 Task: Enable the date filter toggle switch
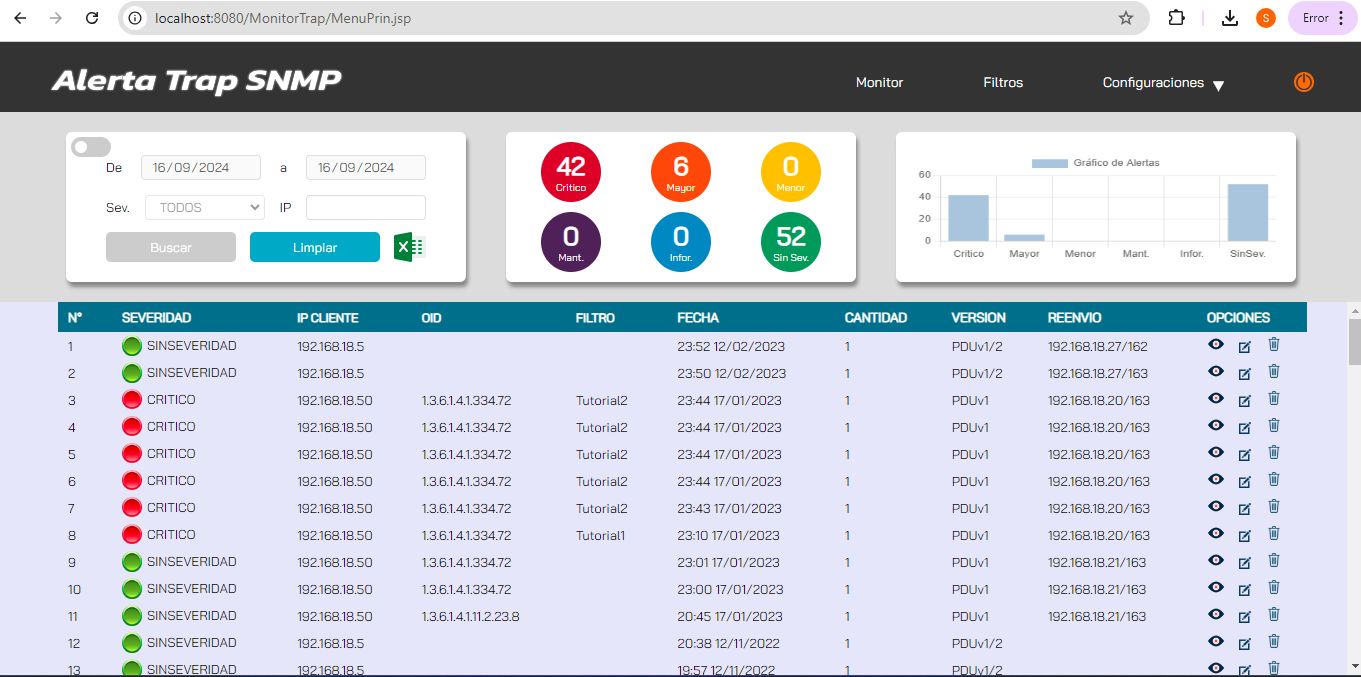click(91, 147)
